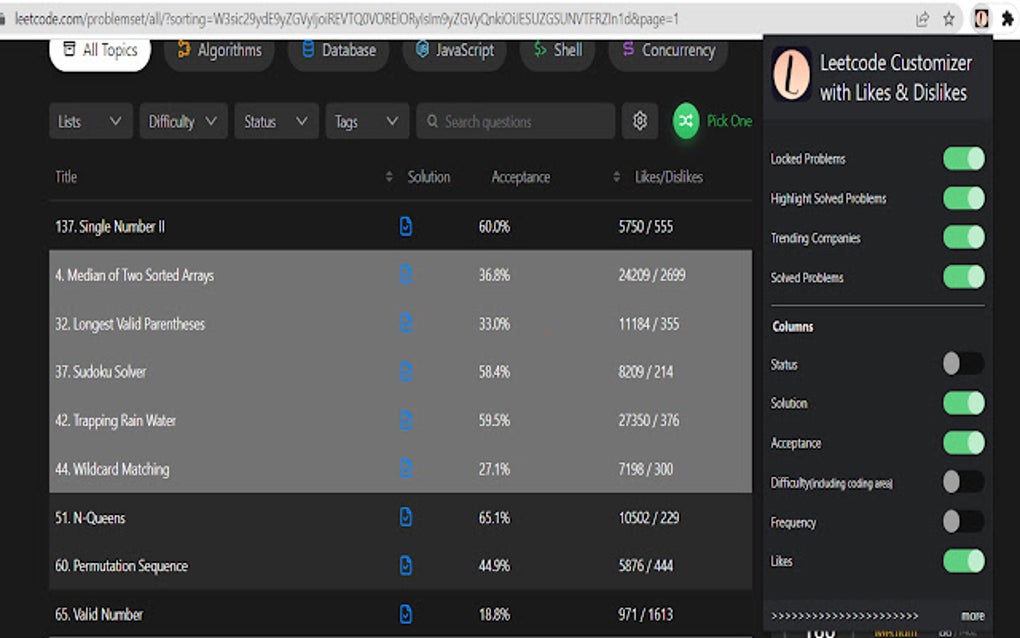Toggle the Locked Problems switch
This screenshot has width=1020, height=638.
coord(964,159)
